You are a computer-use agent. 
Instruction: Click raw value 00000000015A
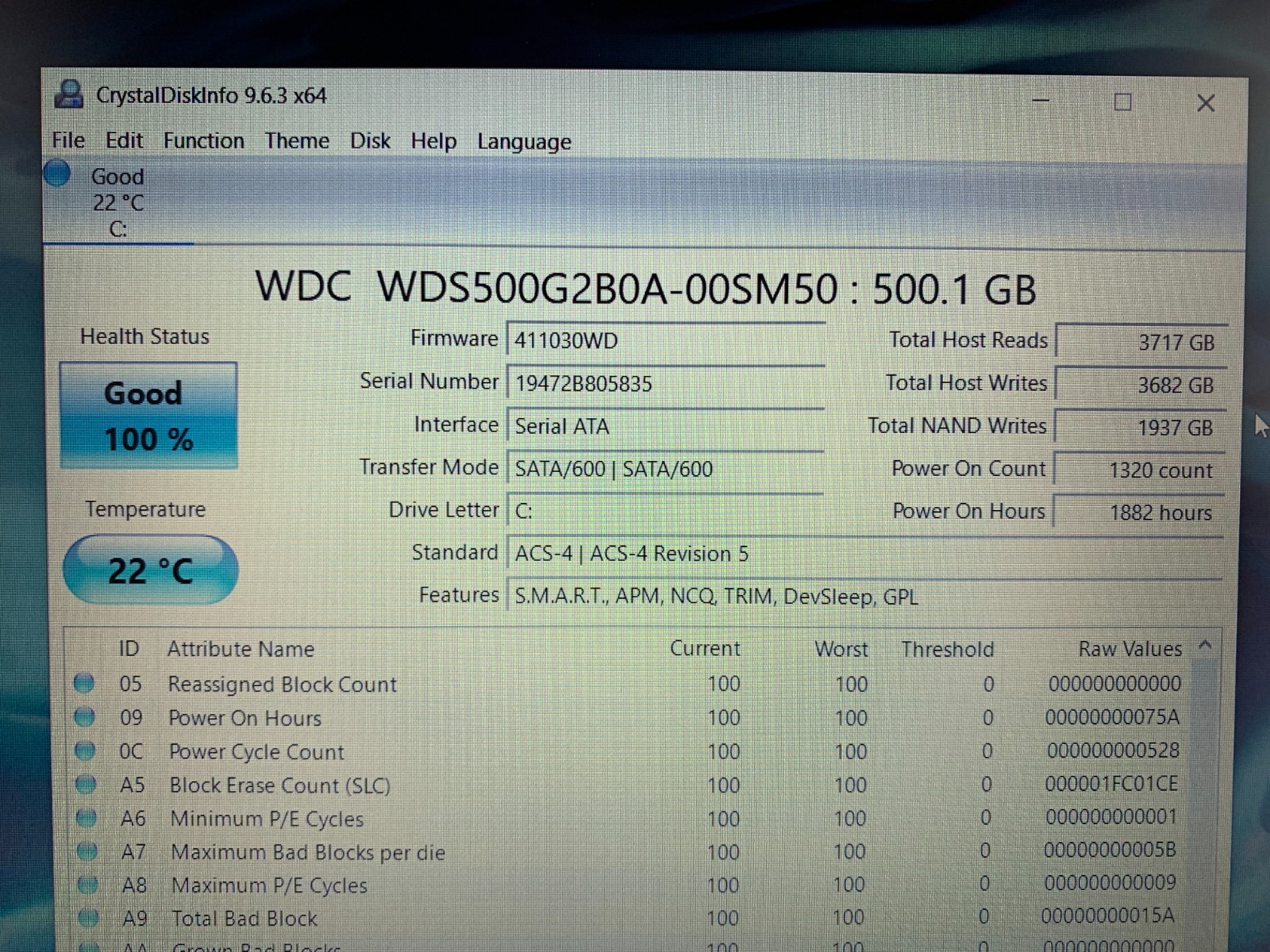[1108, 916]
